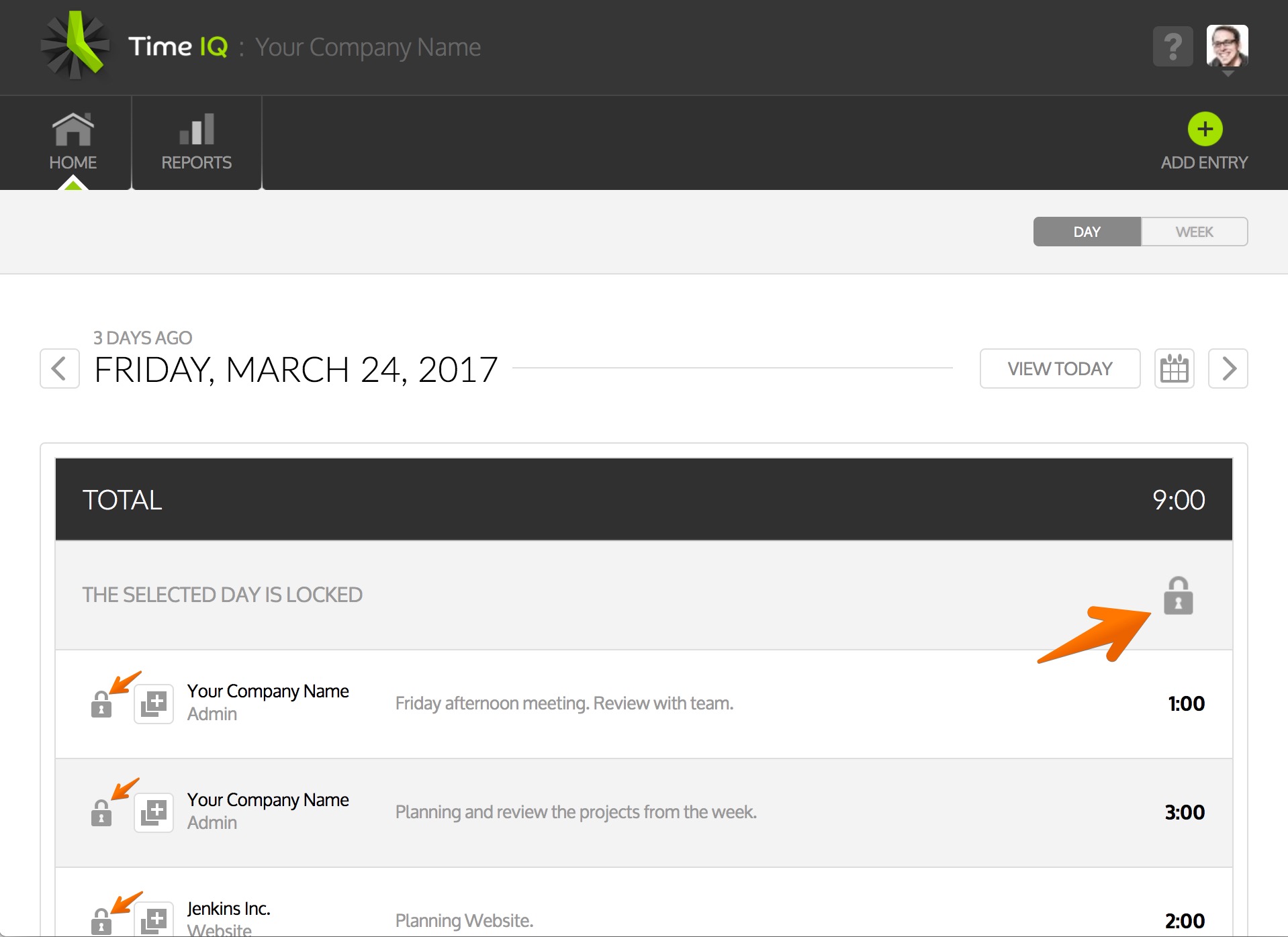Click the day lock icon in locked banner
Screen dimensions: 1288x937
point(1178,595)
